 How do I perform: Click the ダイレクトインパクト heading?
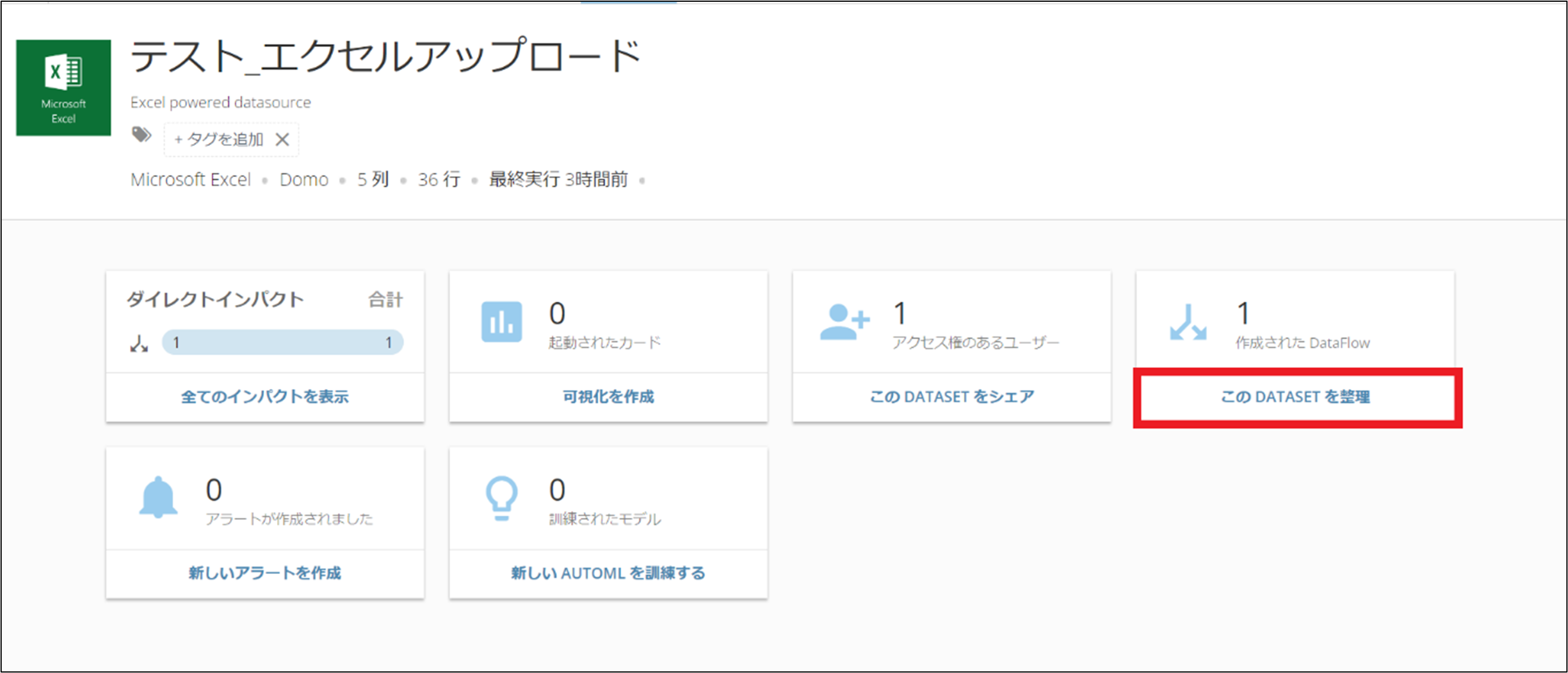coord(215,300)
